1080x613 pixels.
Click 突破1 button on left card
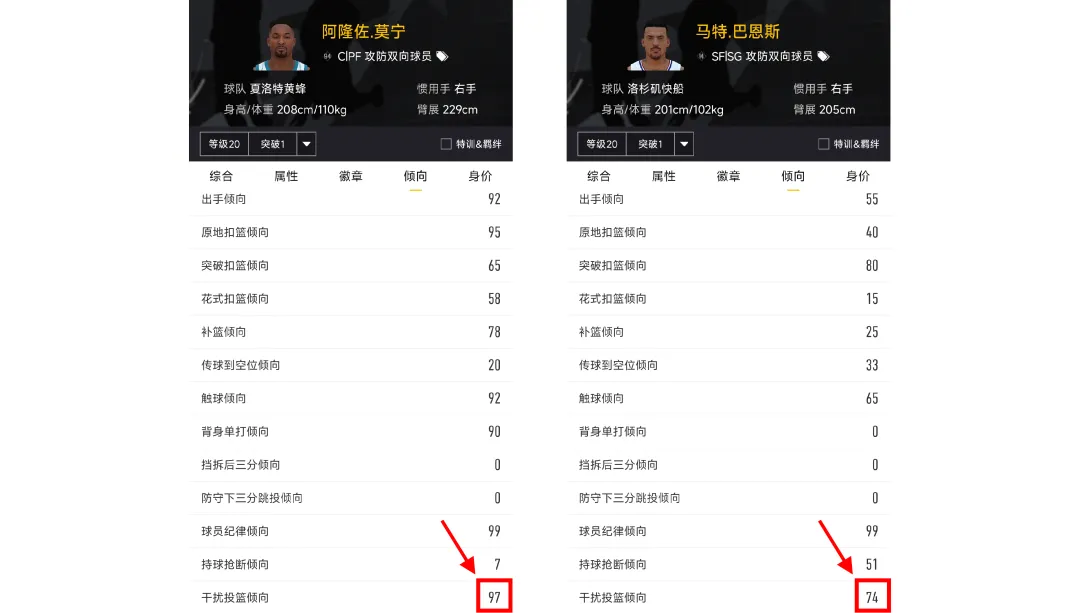tap(273, 144)
